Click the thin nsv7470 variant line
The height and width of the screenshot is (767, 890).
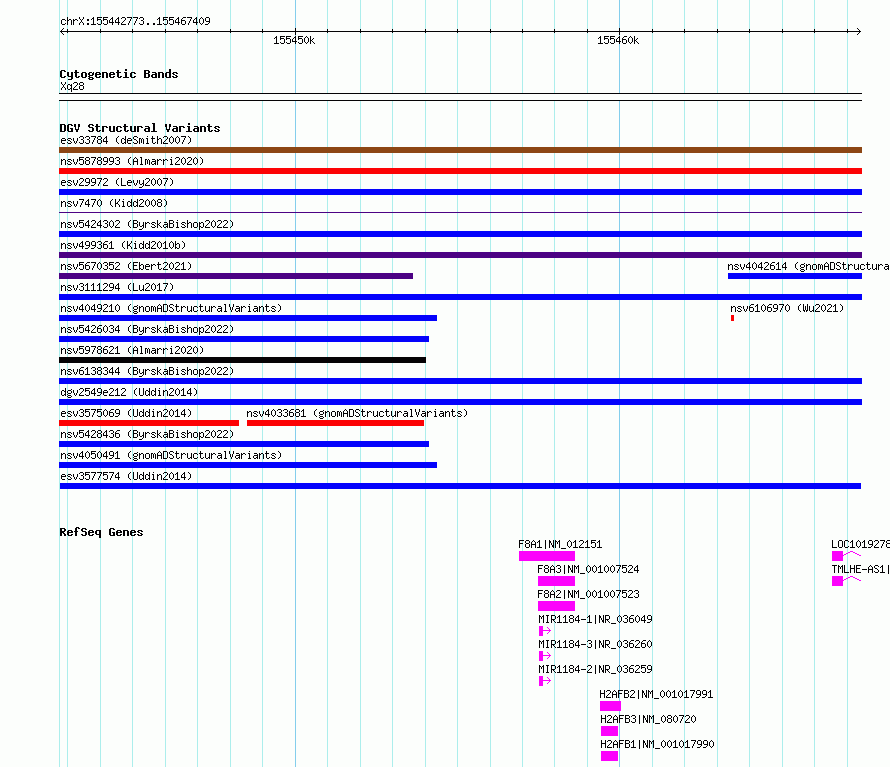coord(460,212)
